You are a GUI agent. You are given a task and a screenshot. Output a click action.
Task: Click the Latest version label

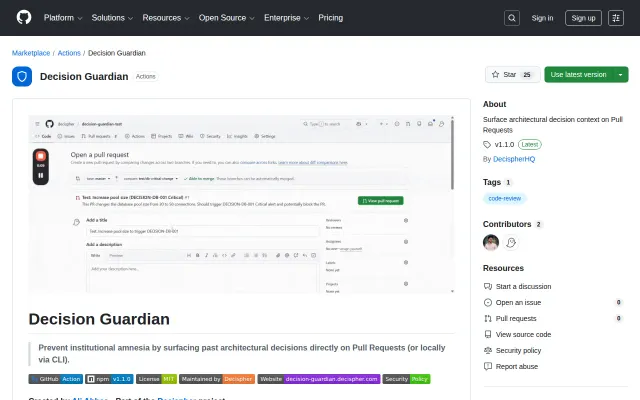point(530,144)
